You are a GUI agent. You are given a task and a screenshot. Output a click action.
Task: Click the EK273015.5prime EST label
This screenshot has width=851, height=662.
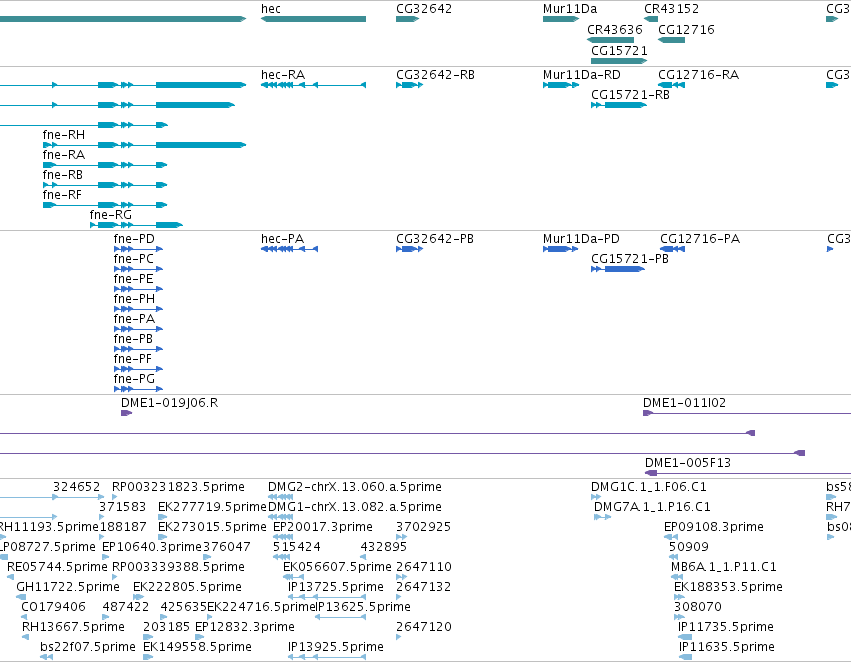[x=212, y=527]
